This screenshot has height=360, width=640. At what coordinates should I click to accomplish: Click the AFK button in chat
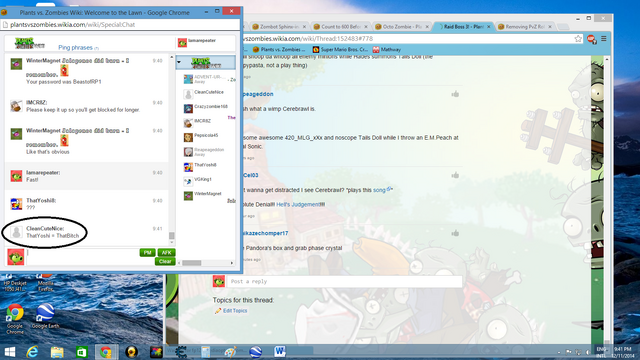(x=166, y=253)
